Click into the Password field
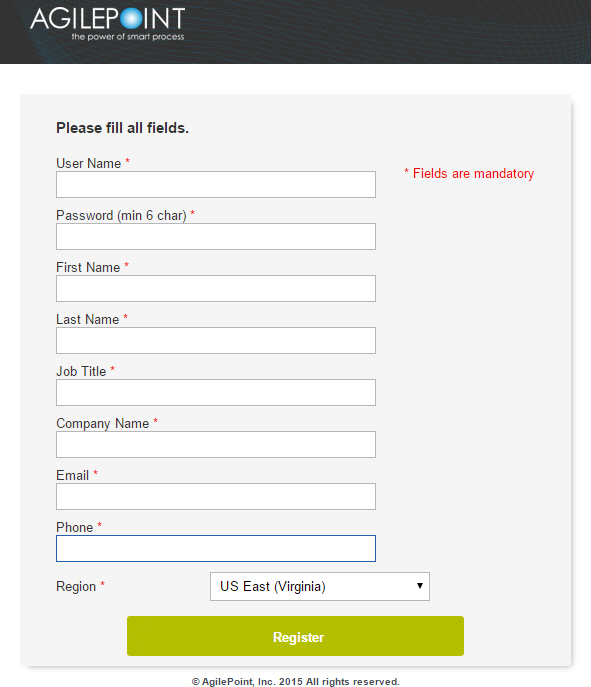The width and height of the screenshot is (591, 687). click(216, 237)
